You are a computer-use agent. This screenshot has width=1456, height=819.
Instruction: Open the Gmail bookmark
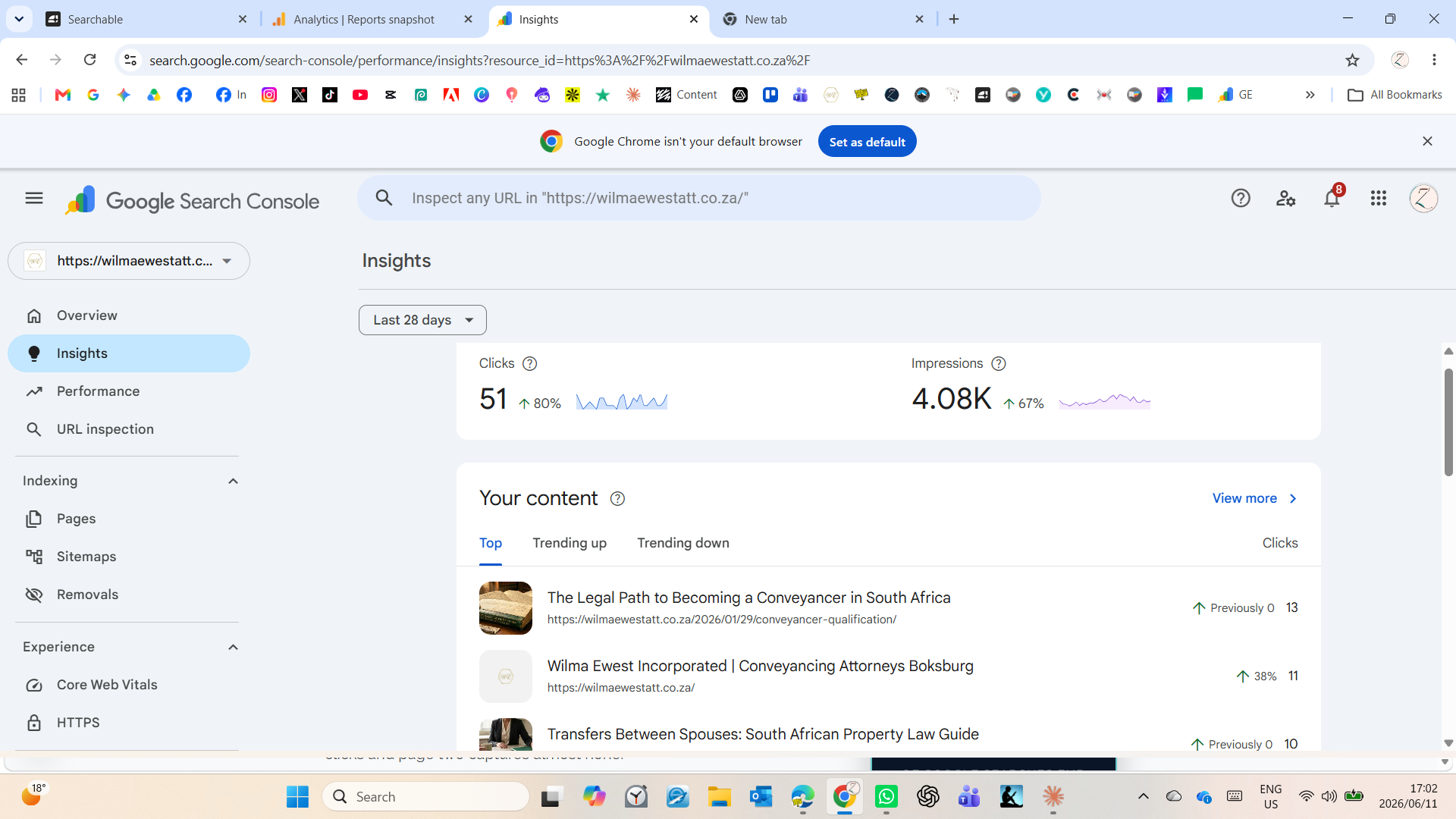pos(63,95)
